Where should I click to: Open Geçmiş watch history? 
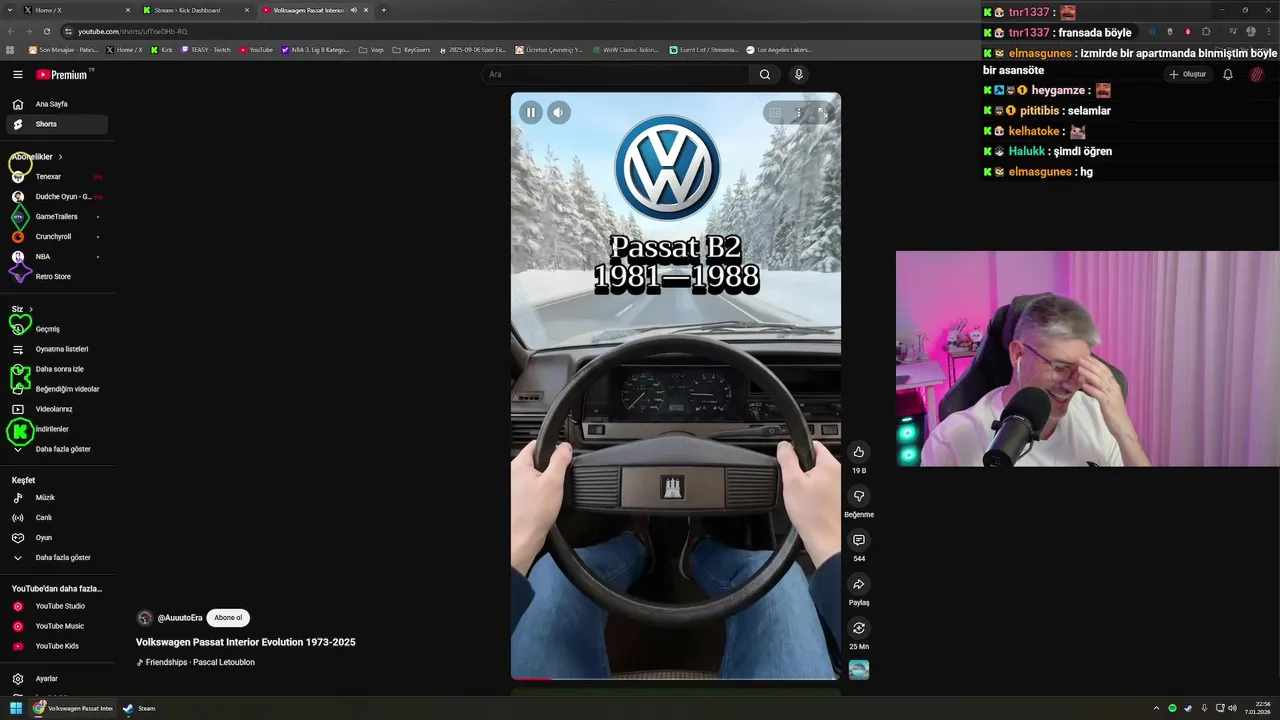[x=56, y=329]
